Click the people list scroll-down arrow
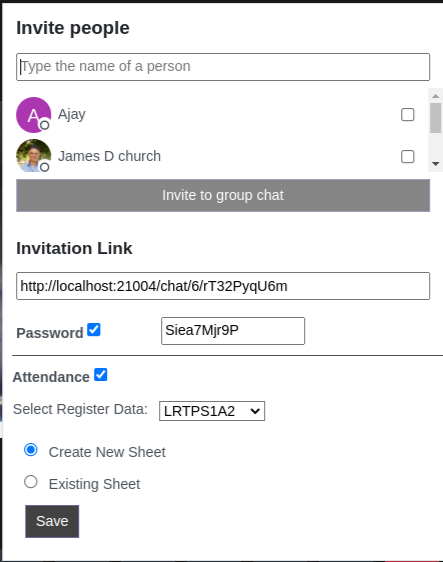 pyautogui.click(x=435, y=164)
